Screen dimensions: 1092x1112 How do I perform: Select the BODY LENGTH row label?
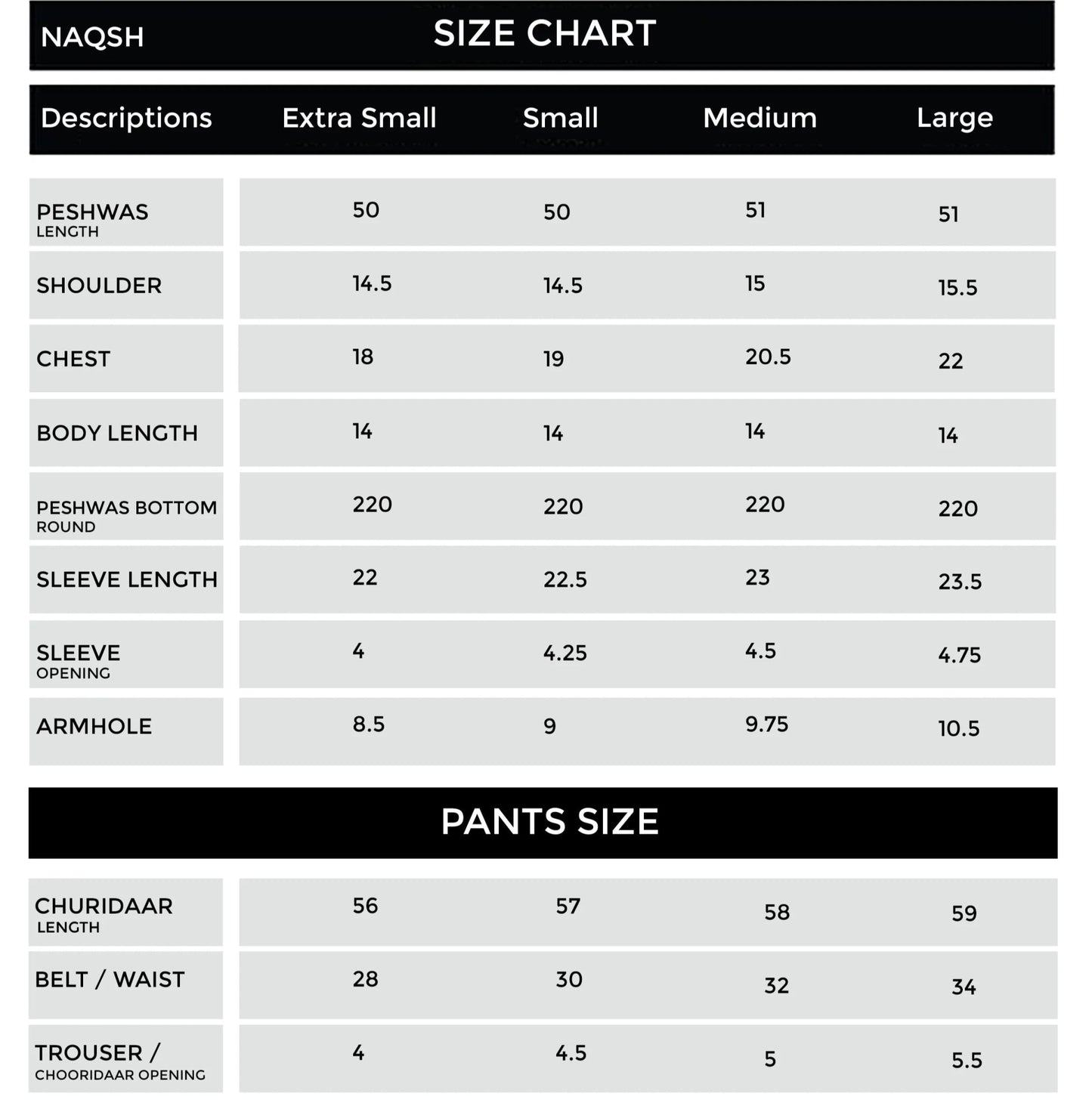pyautogui.click(x=117, y=433)
